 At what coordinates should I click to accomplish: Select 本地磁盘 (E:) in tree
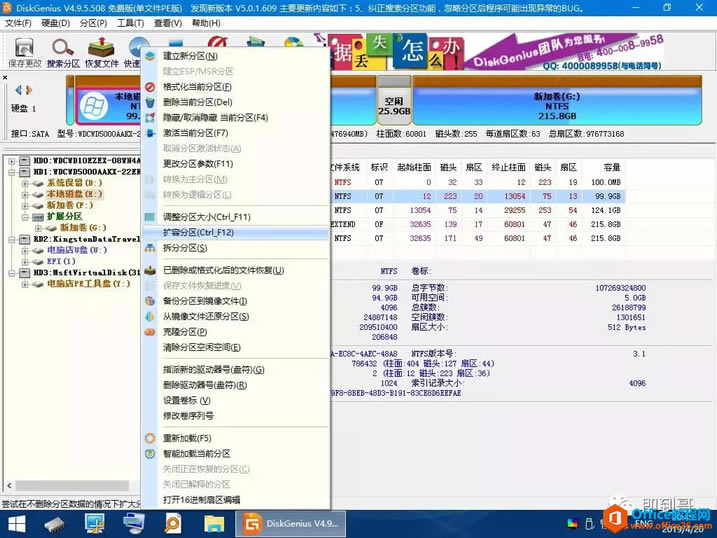75,194
